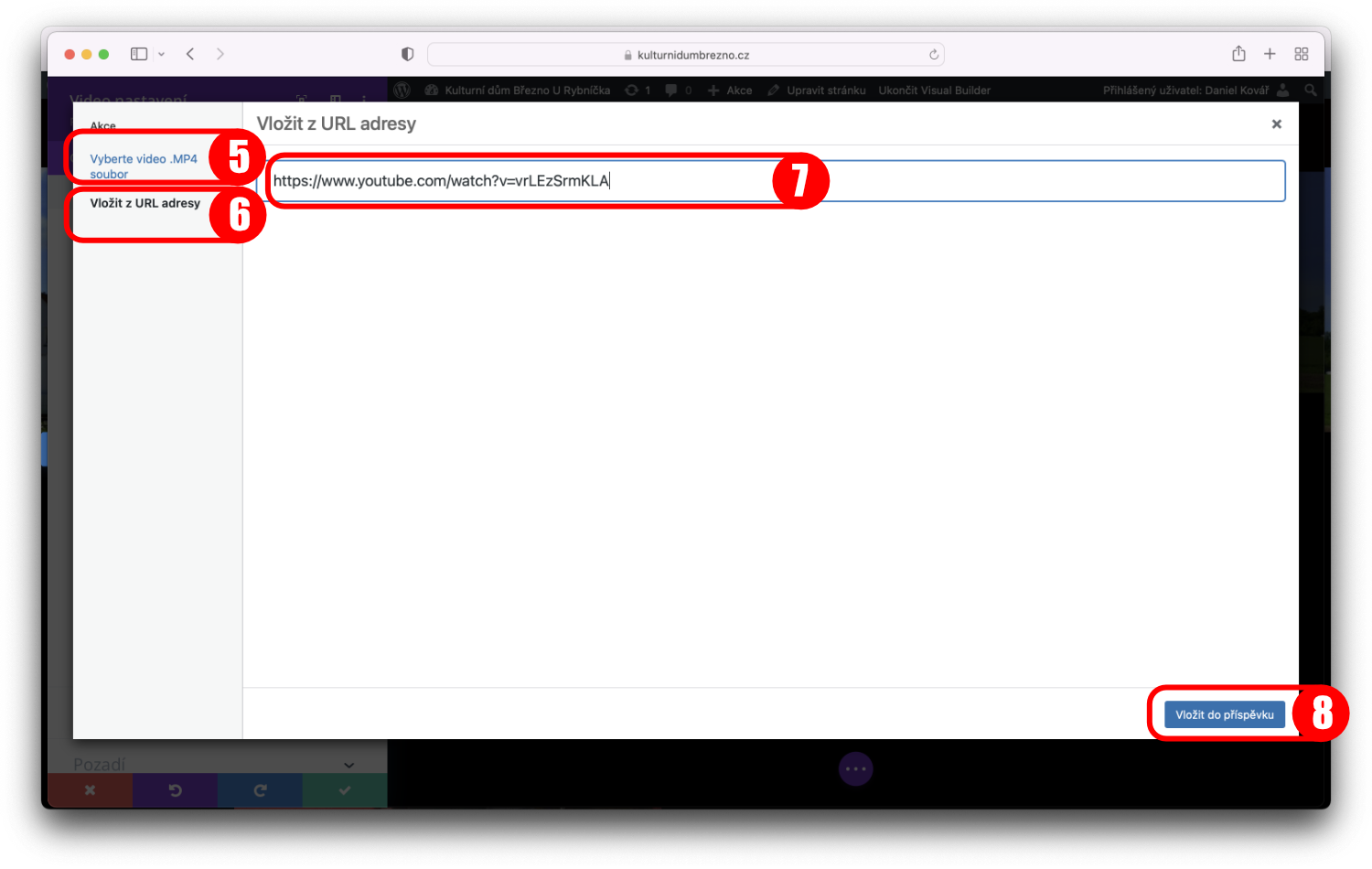Screen dimensions: 1372x869
Task: Click the purple three-dots builder button
Action: [855, 769]
